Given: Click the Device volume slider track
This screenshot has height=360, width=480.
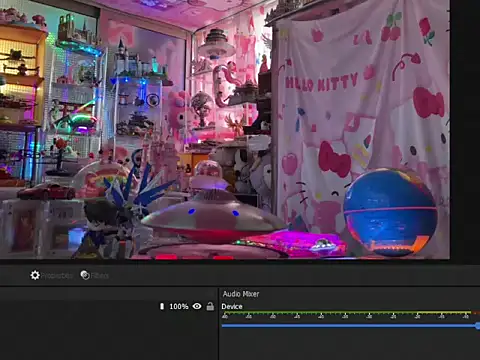Looking at the screenshot, I should (351, 326).
